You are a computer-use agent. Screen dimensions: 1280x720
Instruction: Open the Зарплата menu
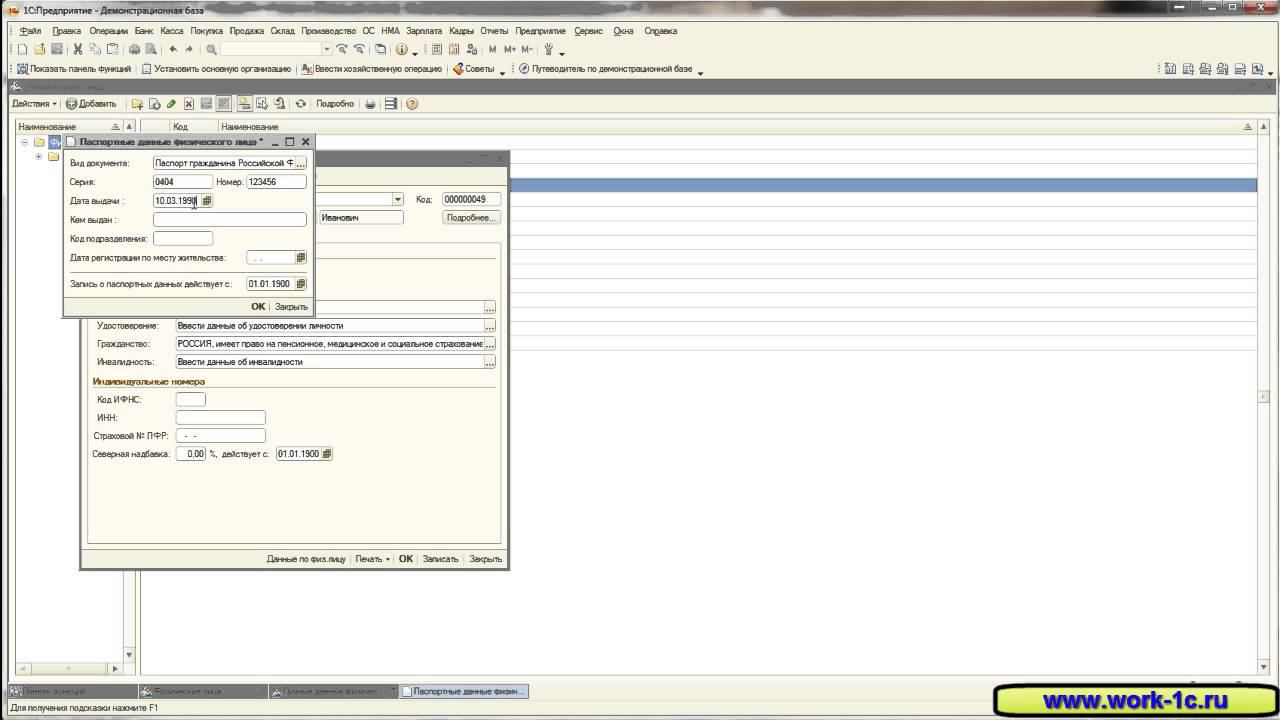pyautogui.click(x=424, y=31)
